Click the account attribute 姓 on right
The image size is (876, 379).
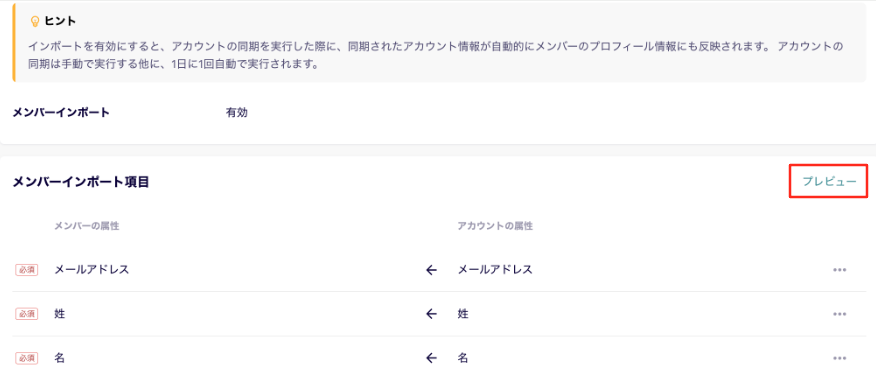tap(463, 314)
